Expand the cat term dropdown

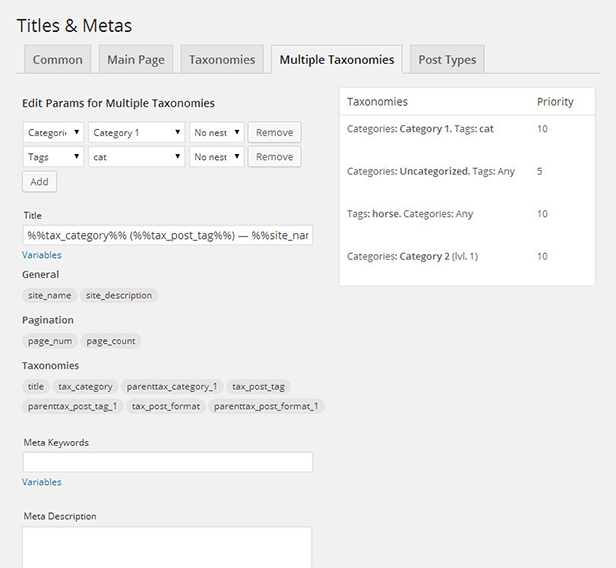pos(136,157)
